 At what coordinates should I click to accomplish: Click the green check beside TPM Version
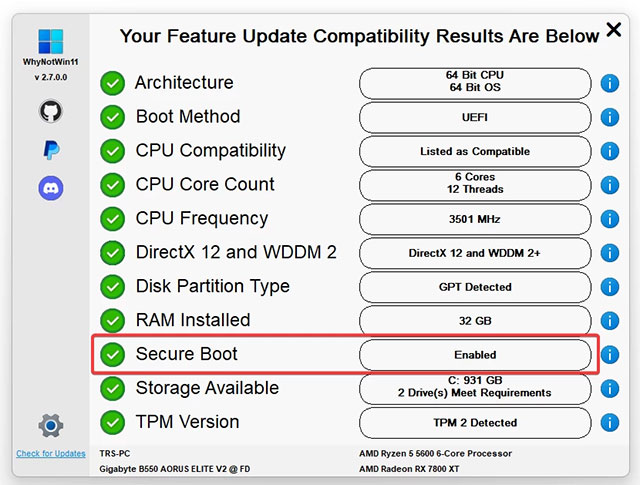pyautogui.click(x=113, y=422)
